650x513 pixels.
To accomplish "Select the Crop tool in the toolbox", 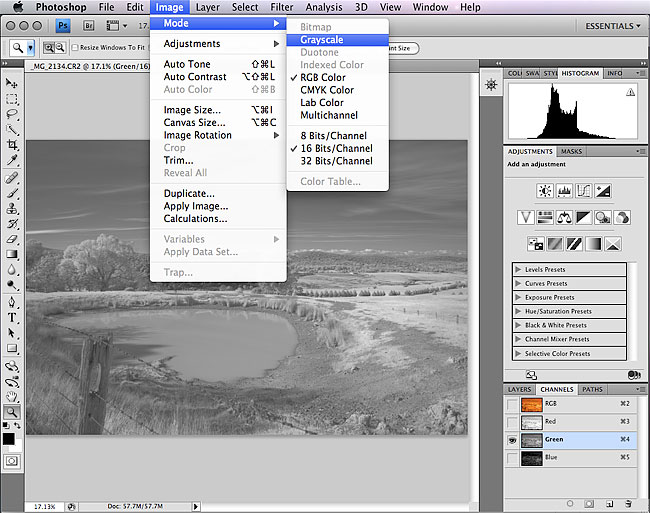I will pyautogui.click(x=12, y=145).
